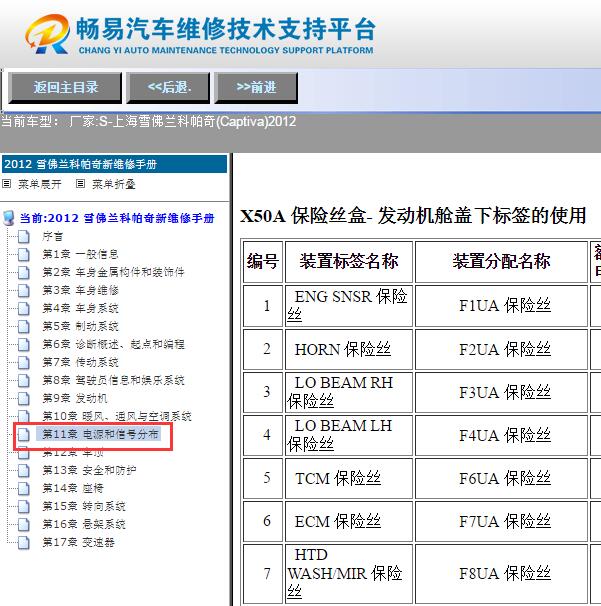Open 第6章 诊断概述、起点和编程
Image resolution: width=601 pixels, height=606 pixels.
(x=113, y=344)
